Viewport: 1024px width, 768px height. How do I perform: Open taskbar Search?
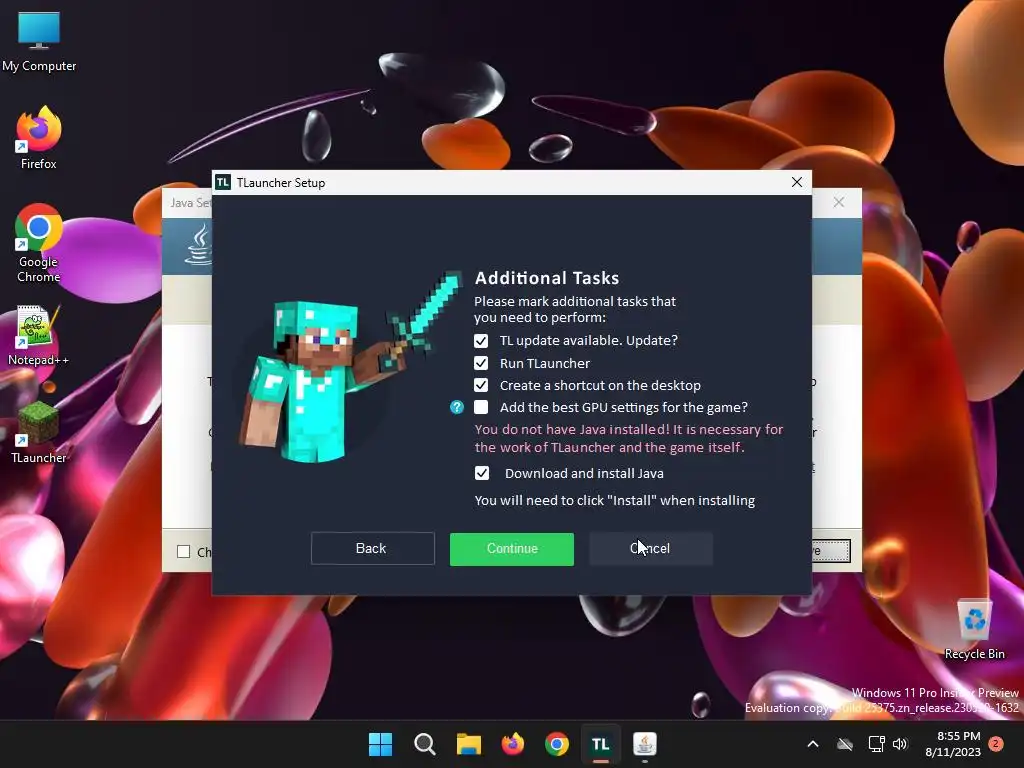click(x=424, y=744)
